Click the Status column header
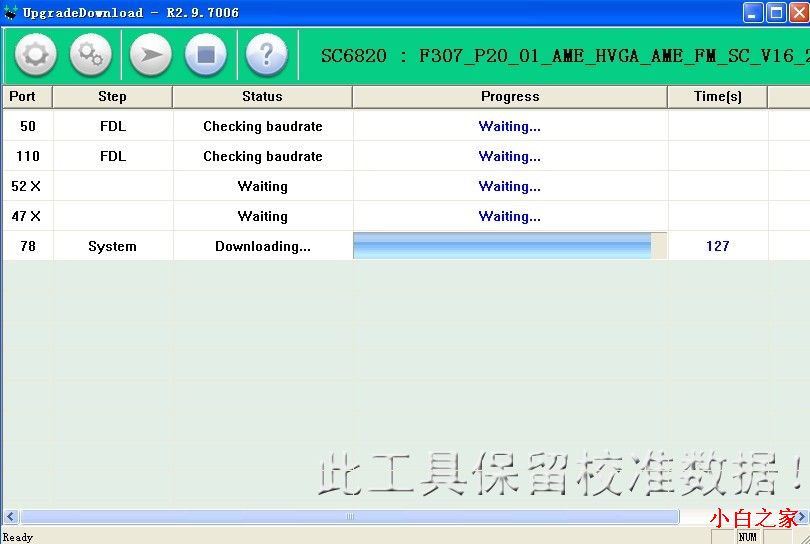 tap(262, 97)
